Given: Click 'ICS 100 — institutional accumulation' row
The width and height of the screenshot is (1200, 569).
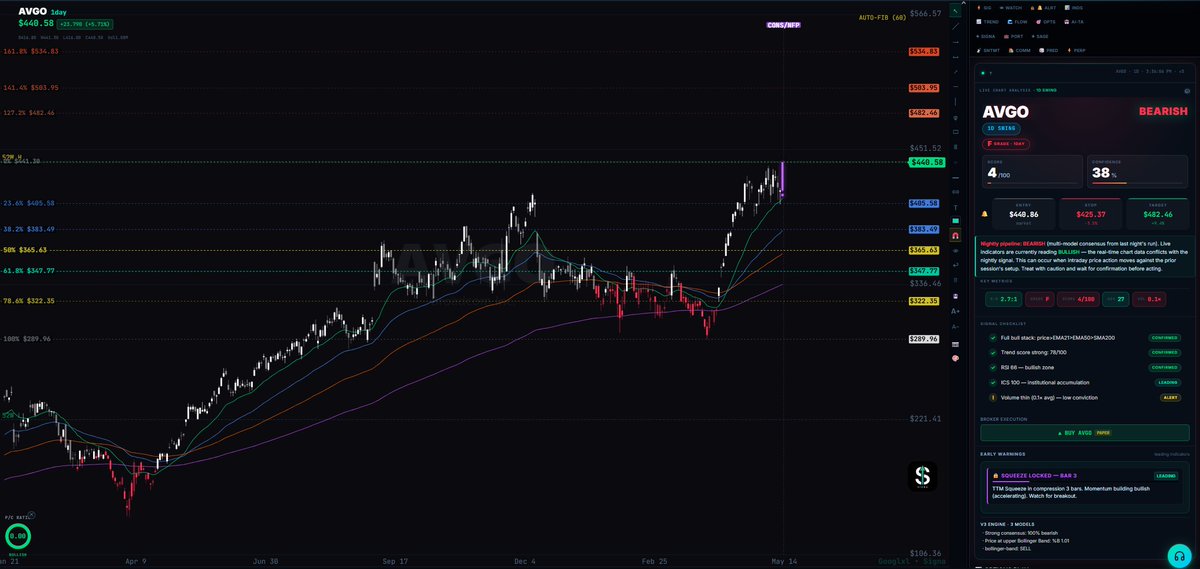Looking at the screenshot, I should click(x=1084, y=383).
